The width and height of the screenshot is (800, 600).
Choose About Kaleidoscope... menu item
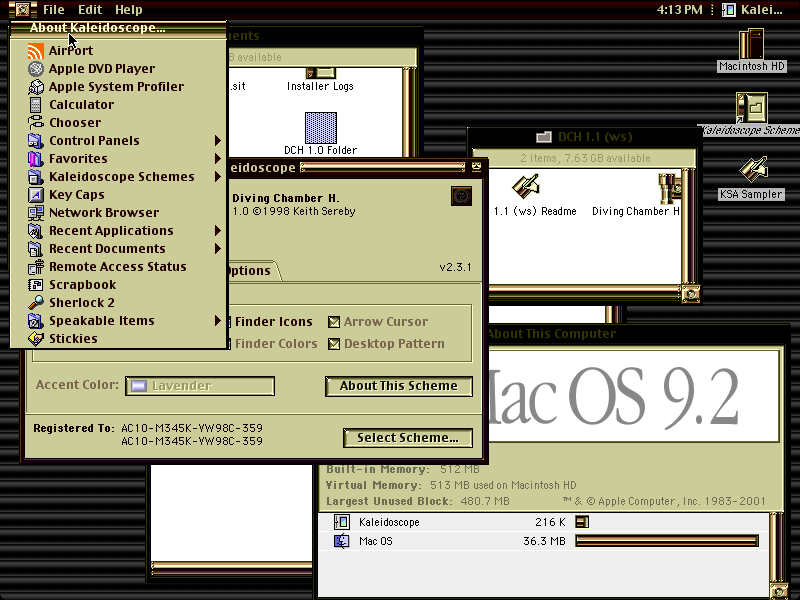click(x=118, y=28)
